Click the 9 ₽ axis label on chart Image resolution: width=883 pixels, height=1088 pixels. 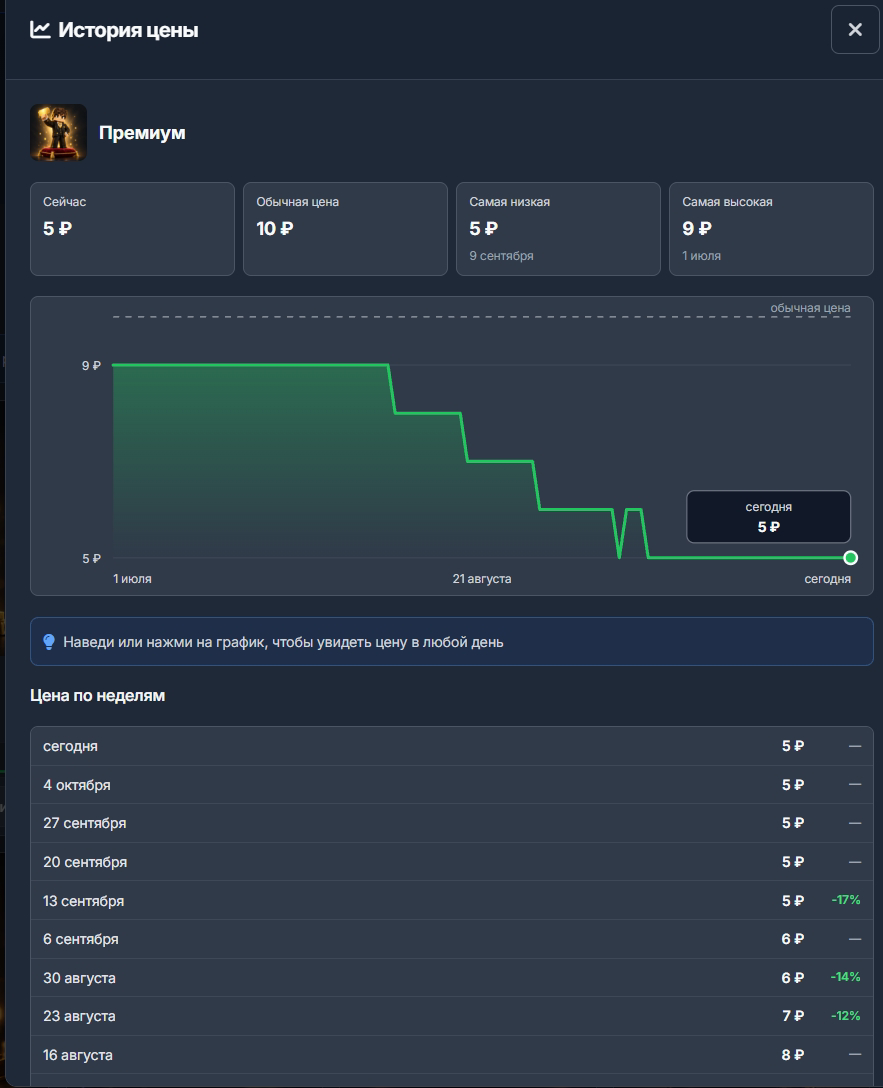pyautogui.click(x=92, y=366)
